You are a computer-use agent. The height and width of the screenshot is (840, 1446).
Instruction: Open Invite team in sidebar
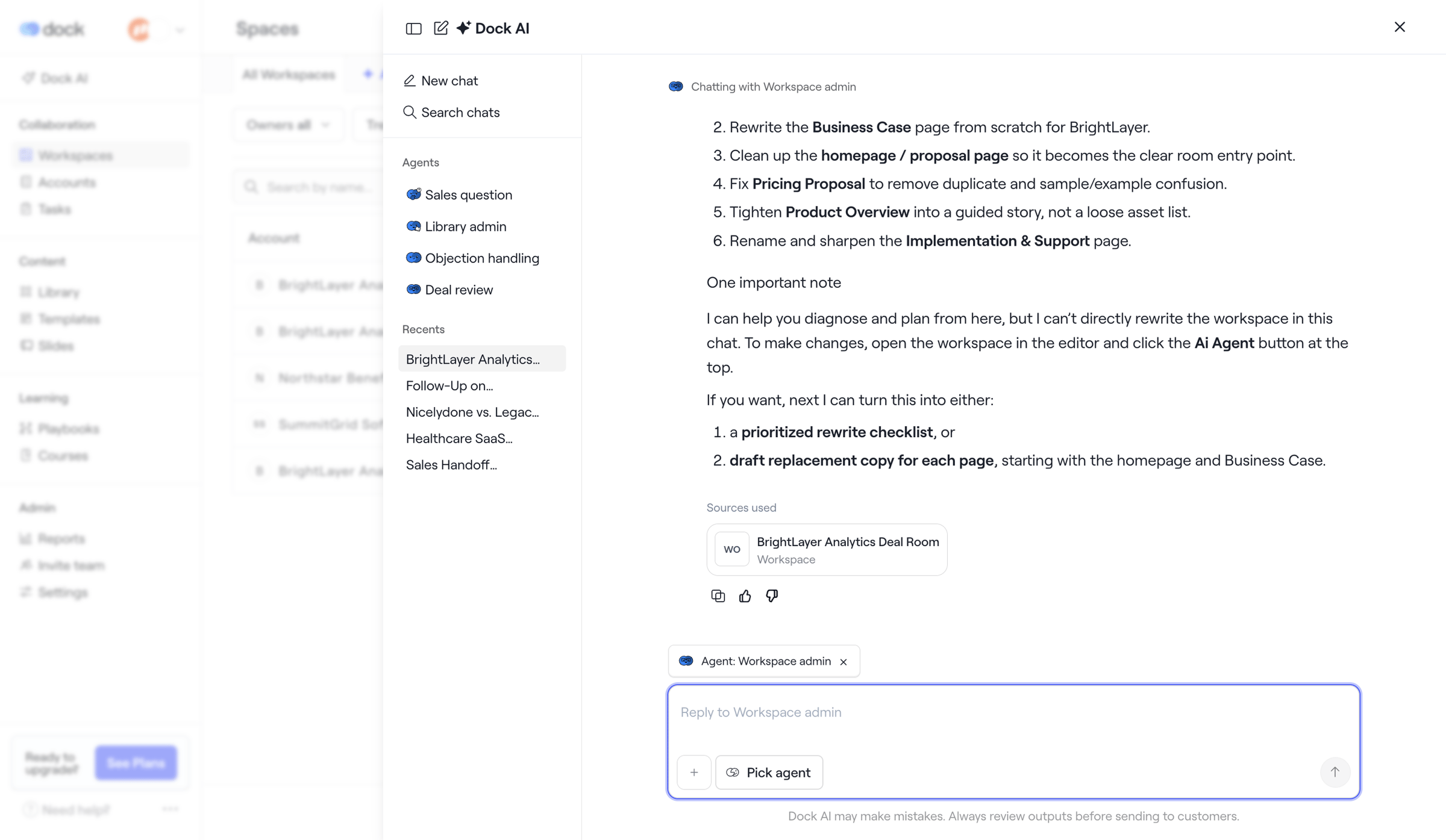click(x=62, y=566)
